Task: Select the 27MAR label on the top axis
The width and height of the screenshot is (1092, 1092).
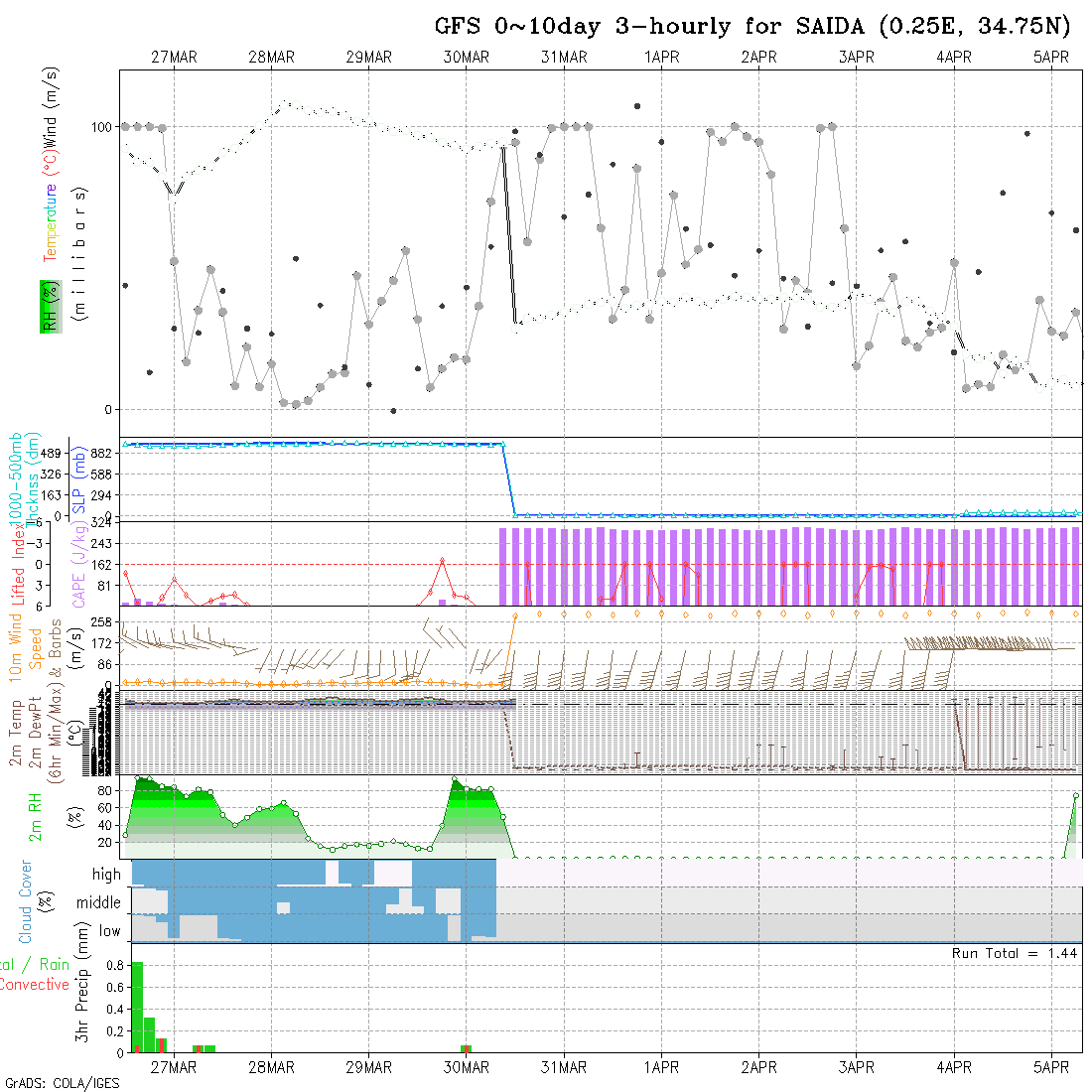Action: (x=174, y=58)
